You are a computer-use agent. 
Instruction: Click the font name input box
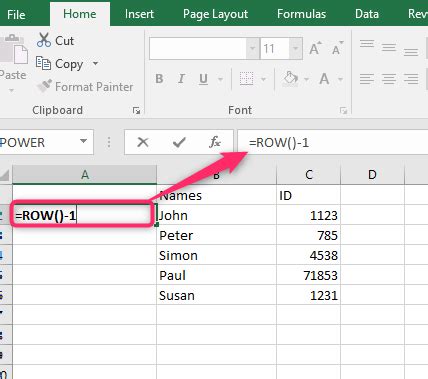198,49
